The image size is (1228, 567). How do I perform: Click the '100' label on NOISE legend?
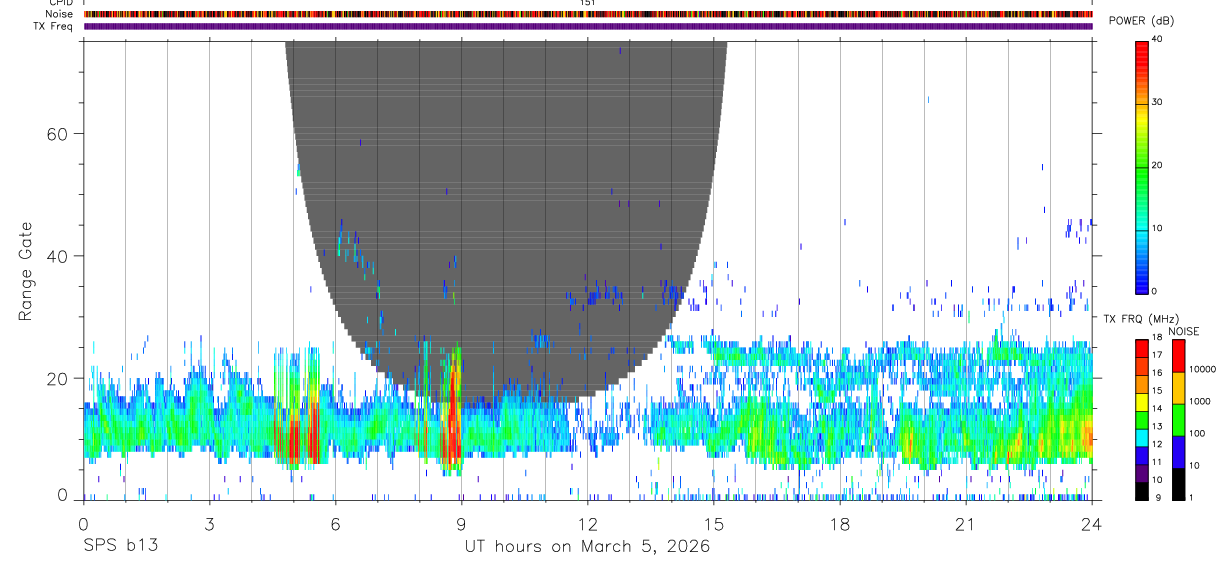1197,436
